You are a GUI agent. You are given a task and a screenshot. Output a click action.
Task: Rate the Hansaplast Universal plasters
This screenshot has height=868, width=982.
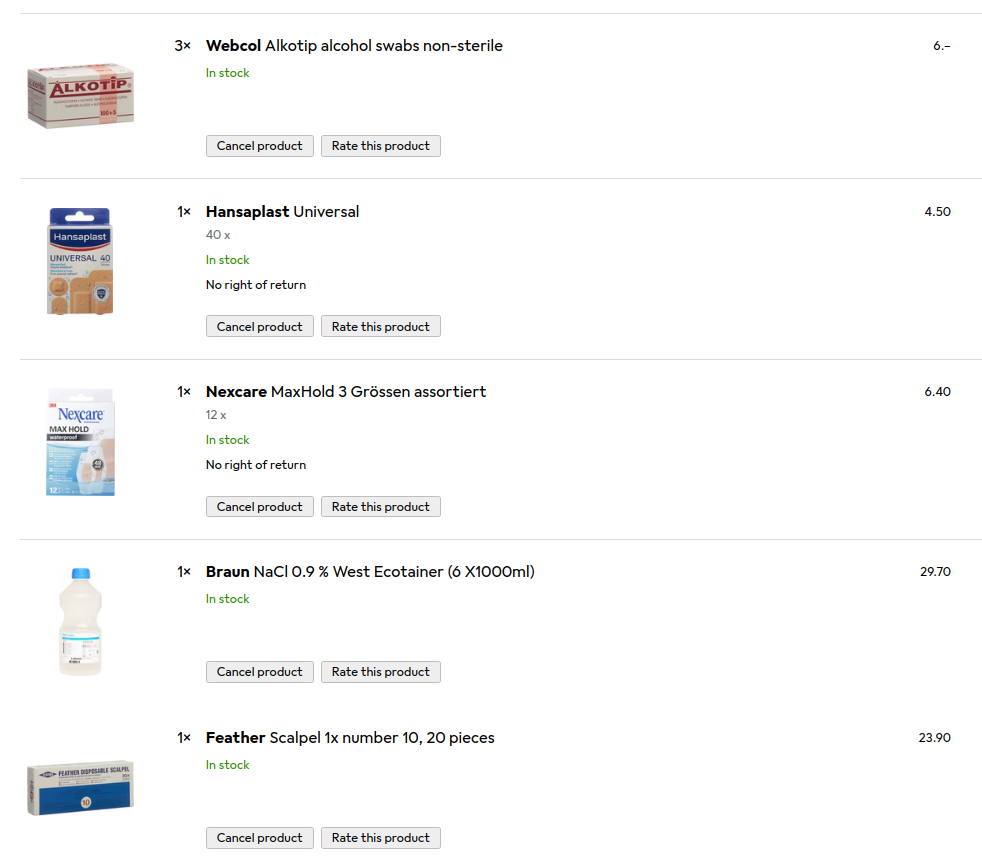click(380, 327)
